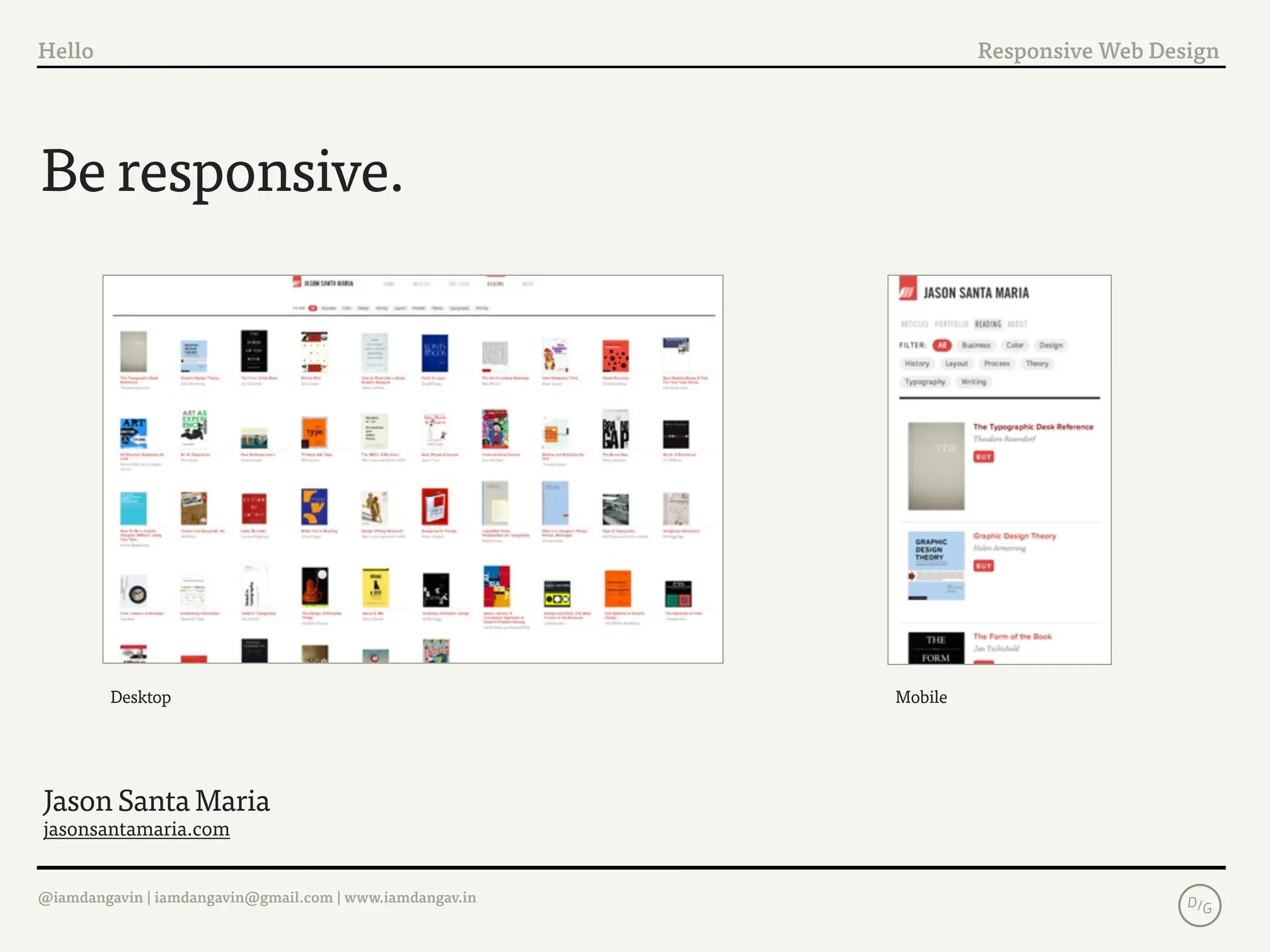Screen dimensions: 1270x952
Task: Toggle the 'Typography' filter pill
Action: (x=924, y=382)
